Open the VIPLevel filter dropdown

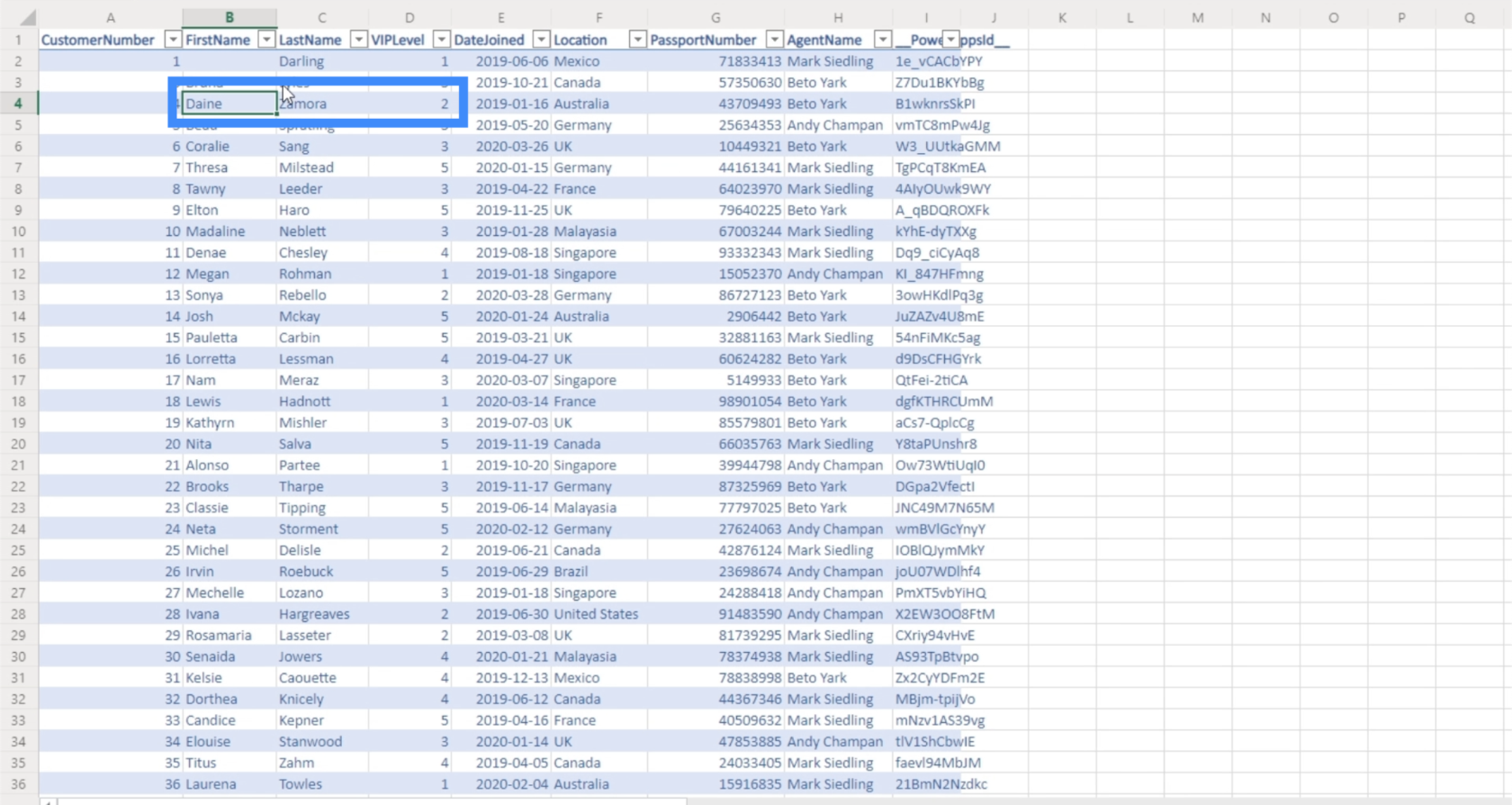click(441, 40)
